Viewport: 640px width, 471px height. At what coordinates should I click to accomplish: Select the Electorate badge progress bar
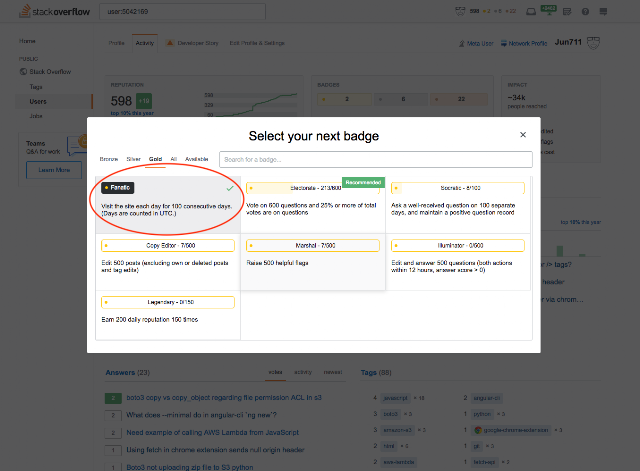313,188
